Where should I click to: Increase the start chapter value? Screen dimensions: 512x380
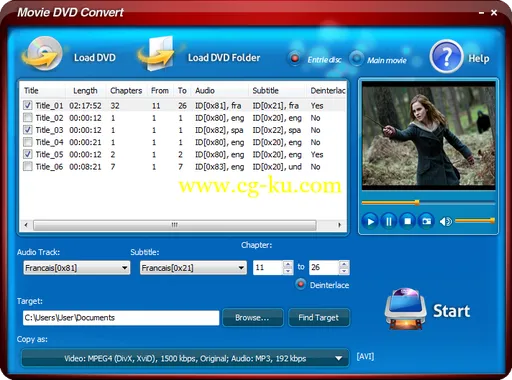tap(288, 264)
